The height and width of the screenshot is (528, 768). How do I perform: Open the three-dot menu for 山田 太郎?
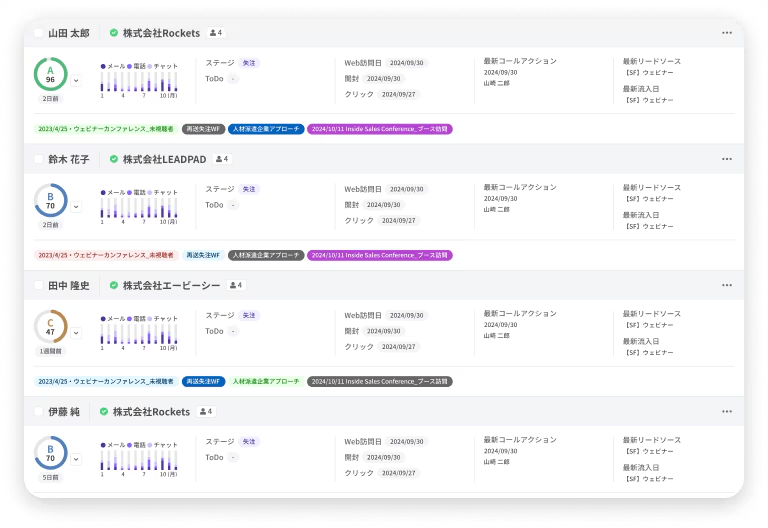tap(727, 33)
